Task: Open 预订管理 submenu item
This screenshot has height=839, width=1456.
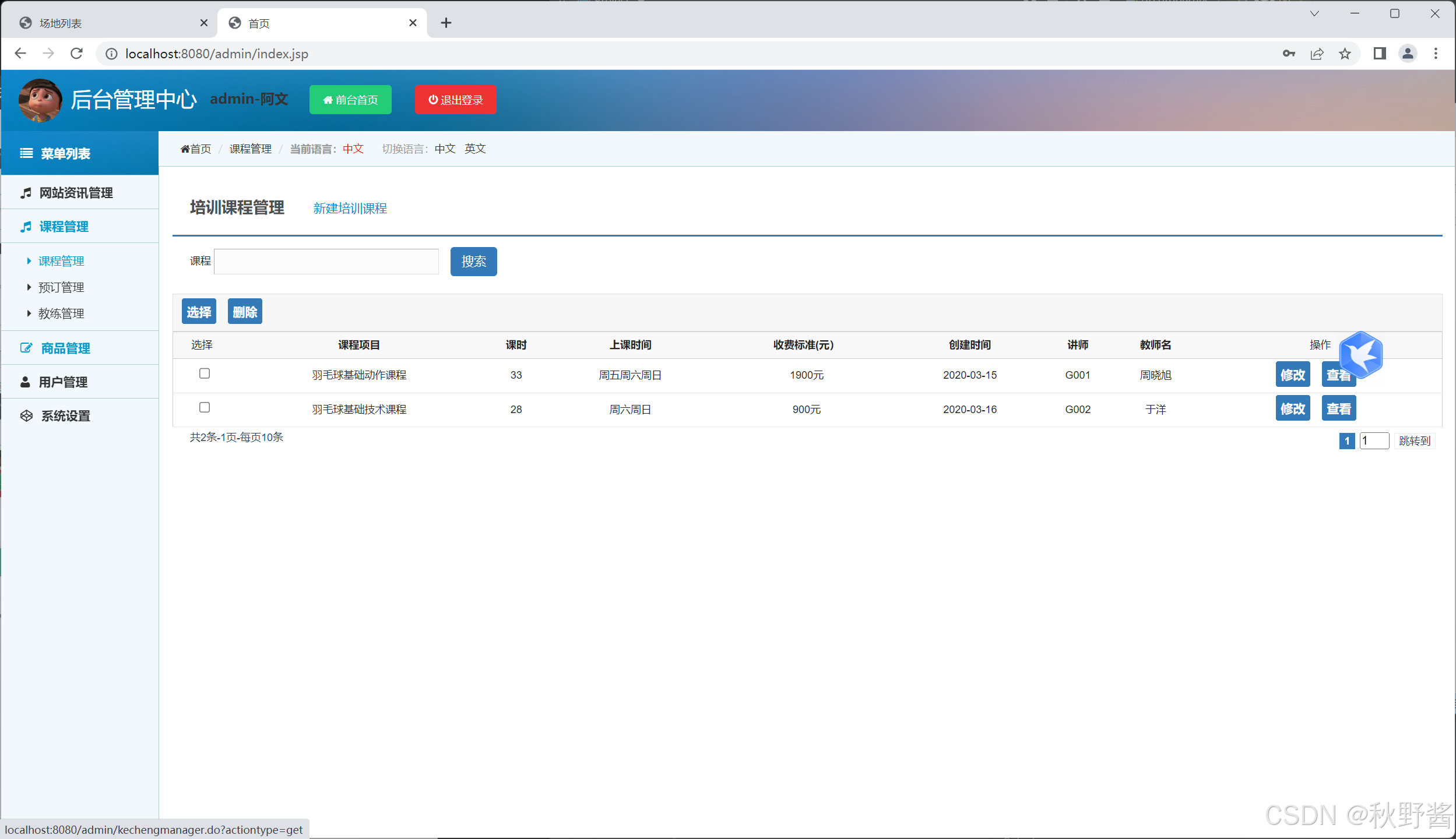Action: 61,287
